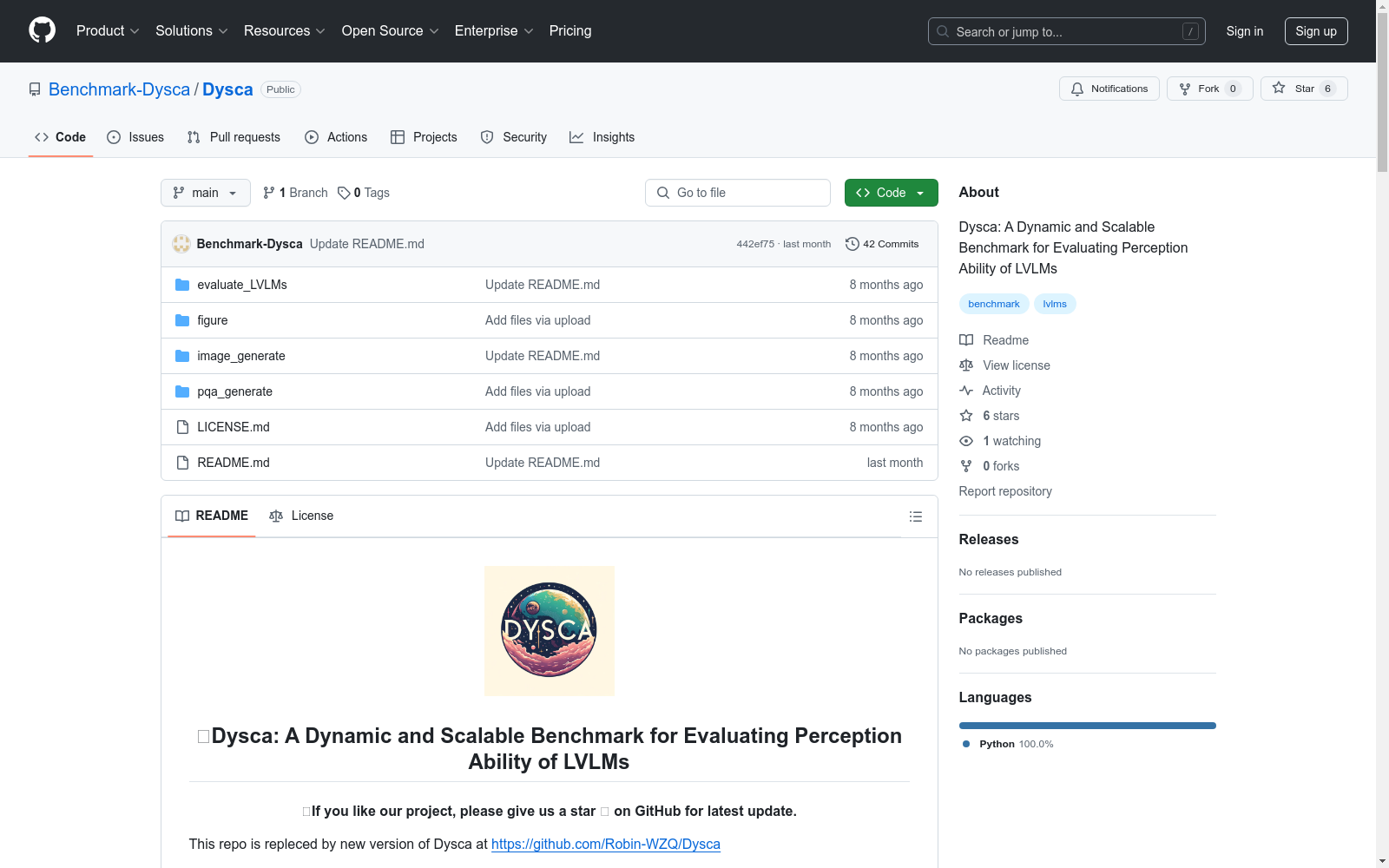The width and height of the screenshot is (1389, 868).
Task: Open the Pricing page
Action: click(570, 30)
